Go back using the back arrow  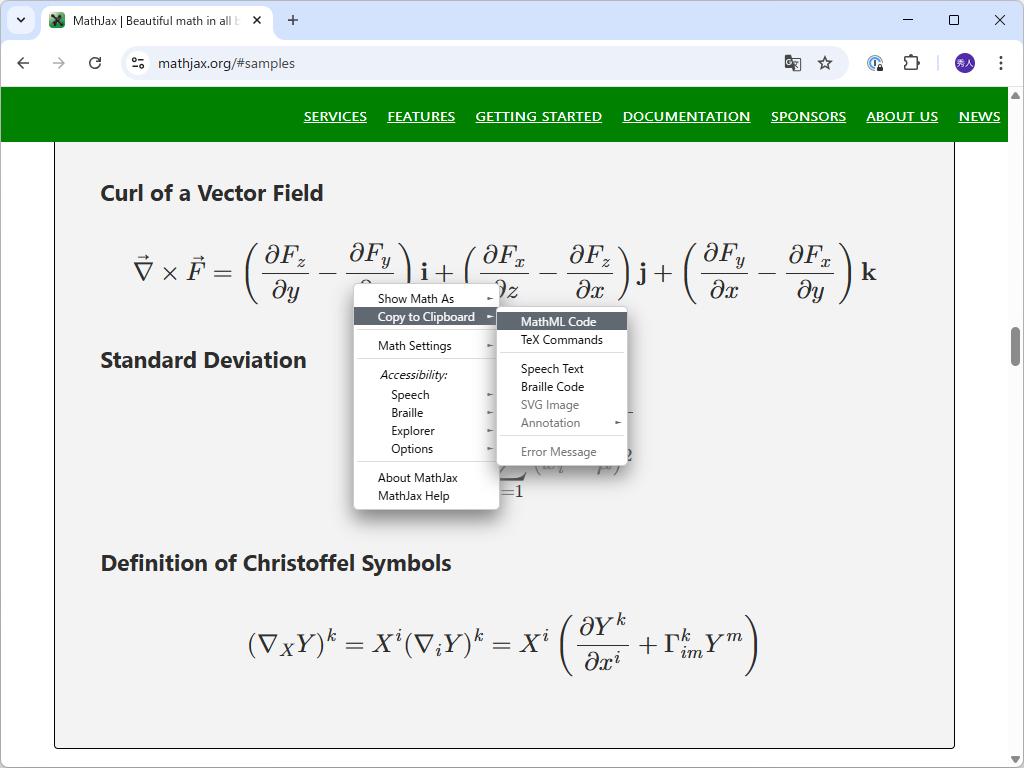23,62
